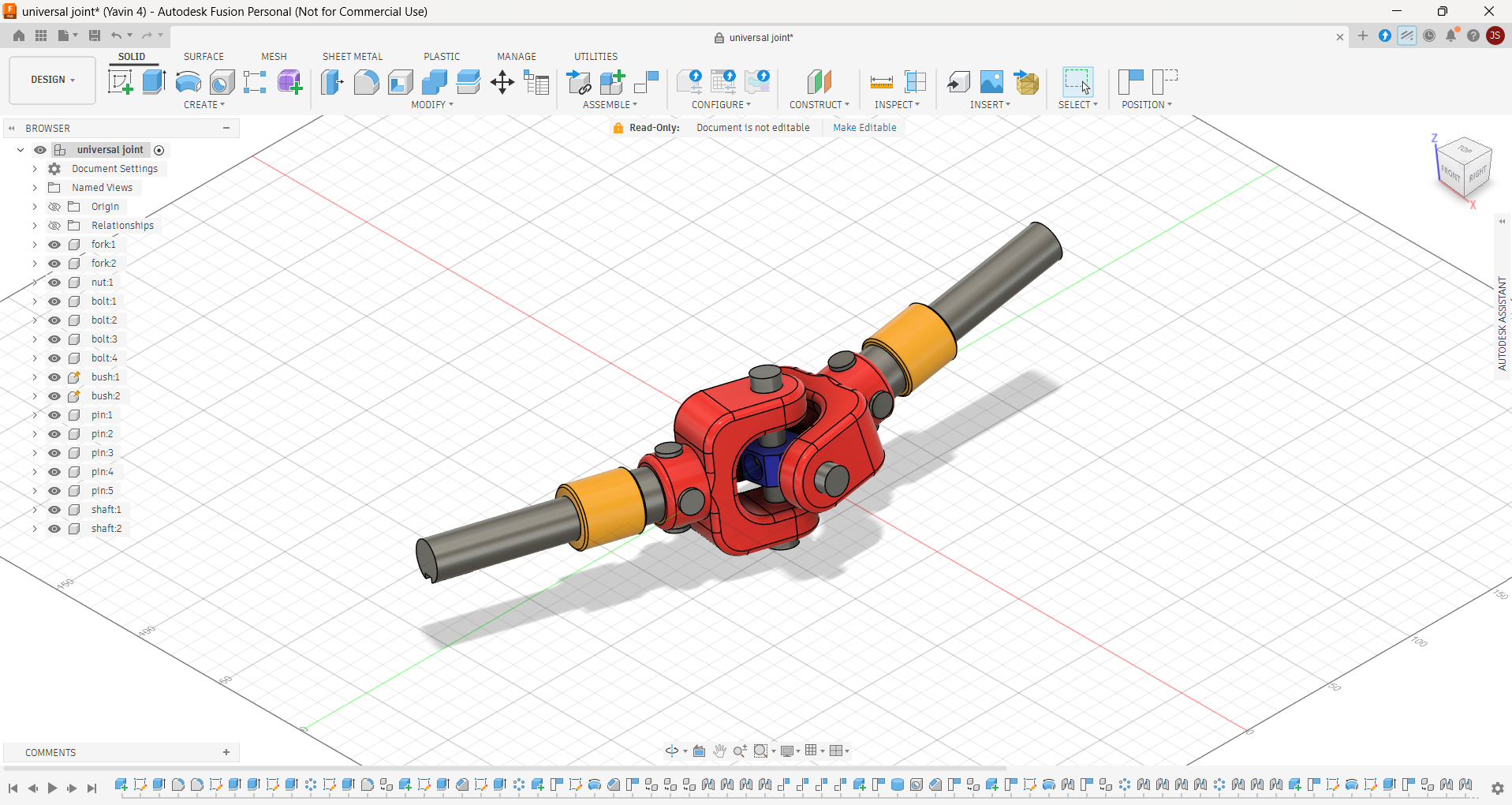Open the INSPECT dropdown menu
Screen dimensions: 1512x805
(897, 105)
